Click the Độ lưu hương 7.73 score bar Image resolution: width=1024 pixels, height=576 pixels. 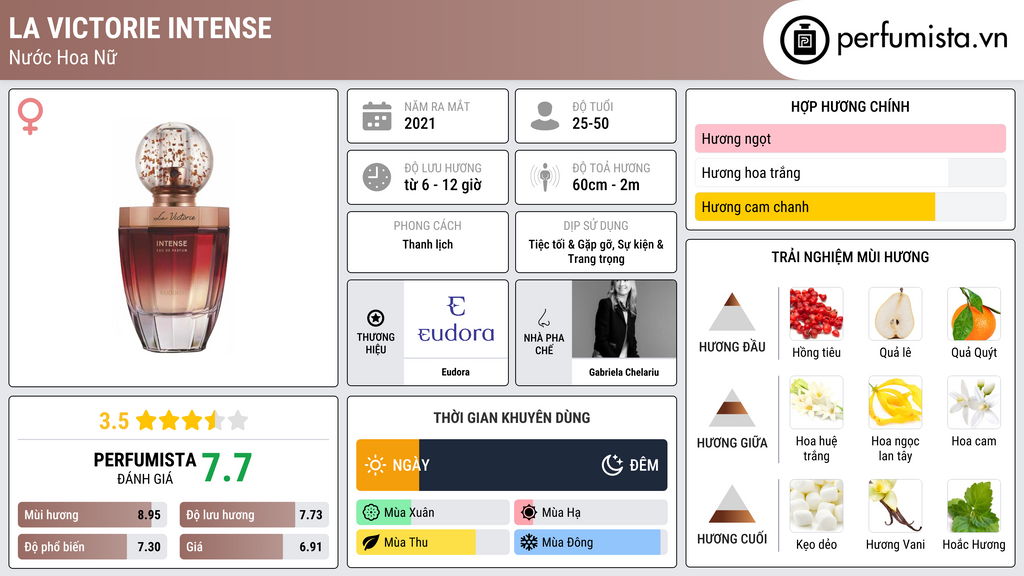pyautogui.click(x=254, y=515)
